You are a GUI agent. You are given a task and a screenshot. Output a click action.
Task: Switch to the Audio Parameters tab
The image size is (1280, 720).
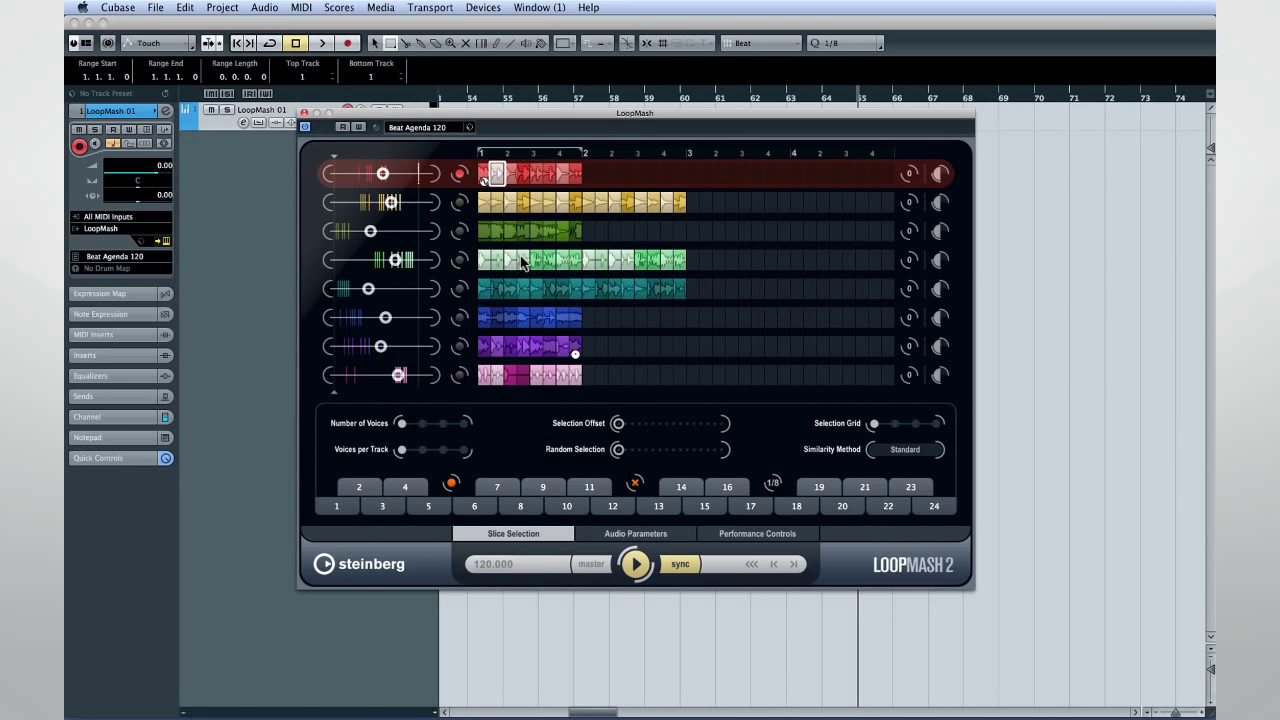(636, 533)
